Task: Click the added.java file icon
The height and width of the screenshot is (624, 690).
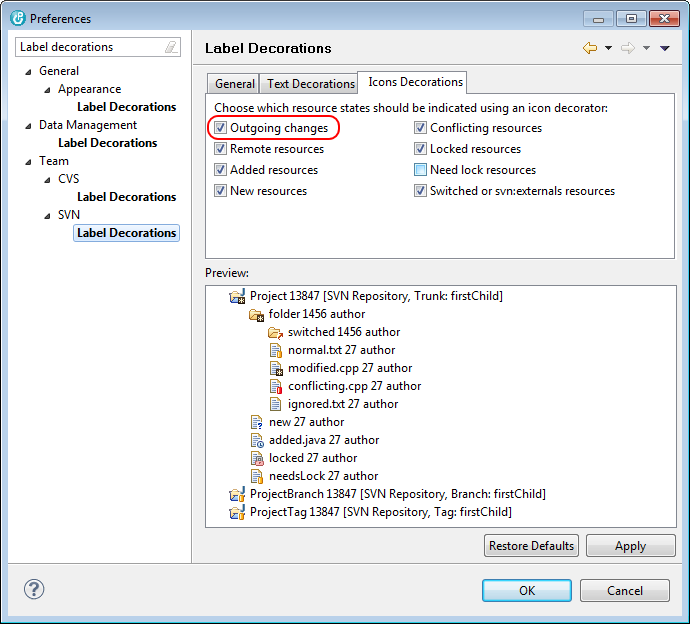Action: coord(257,440)
